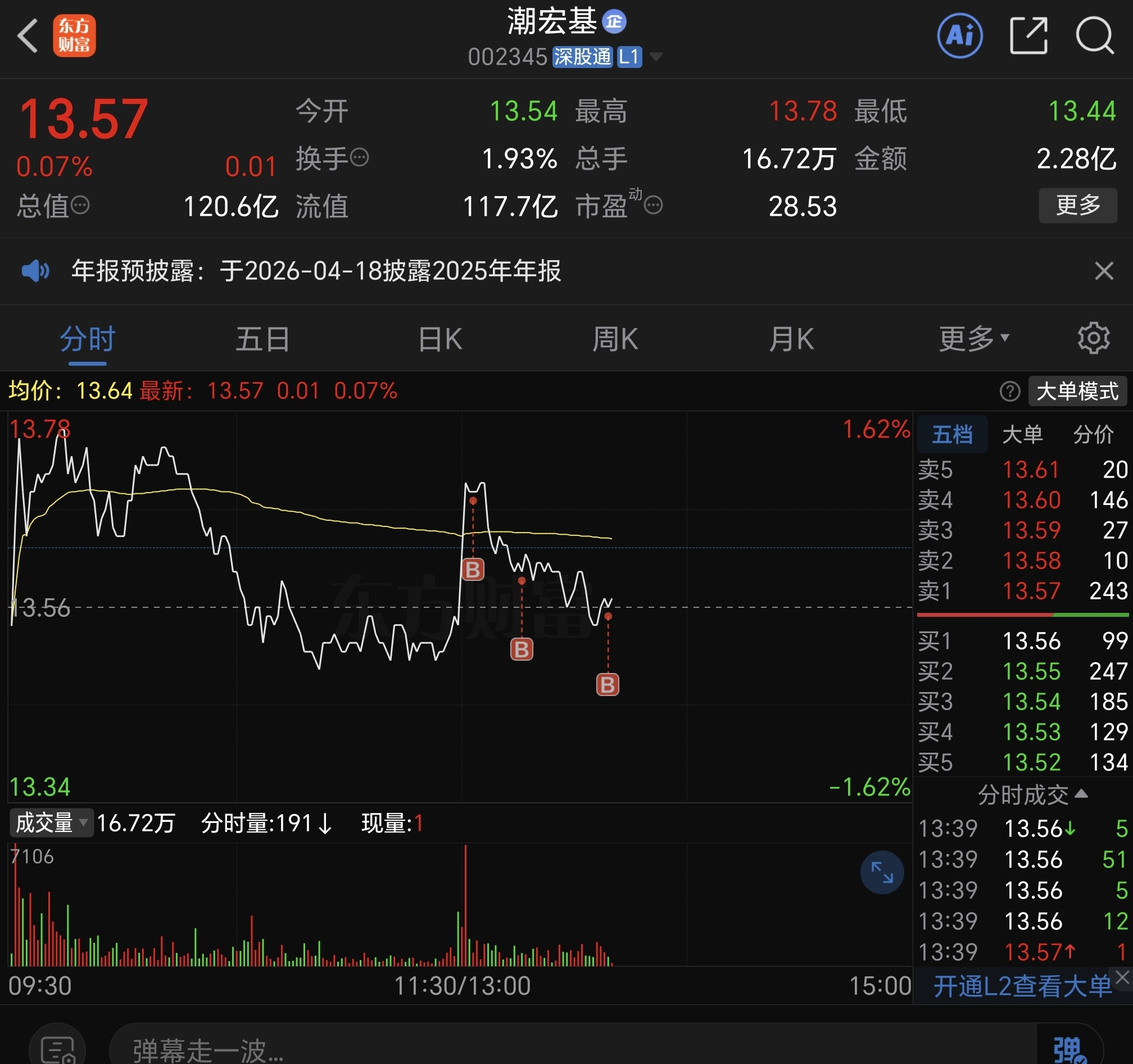Open the AI assistant icon
This screenshot has height=1064, width=1133.
pyautogui.click(x=960, y=36)
